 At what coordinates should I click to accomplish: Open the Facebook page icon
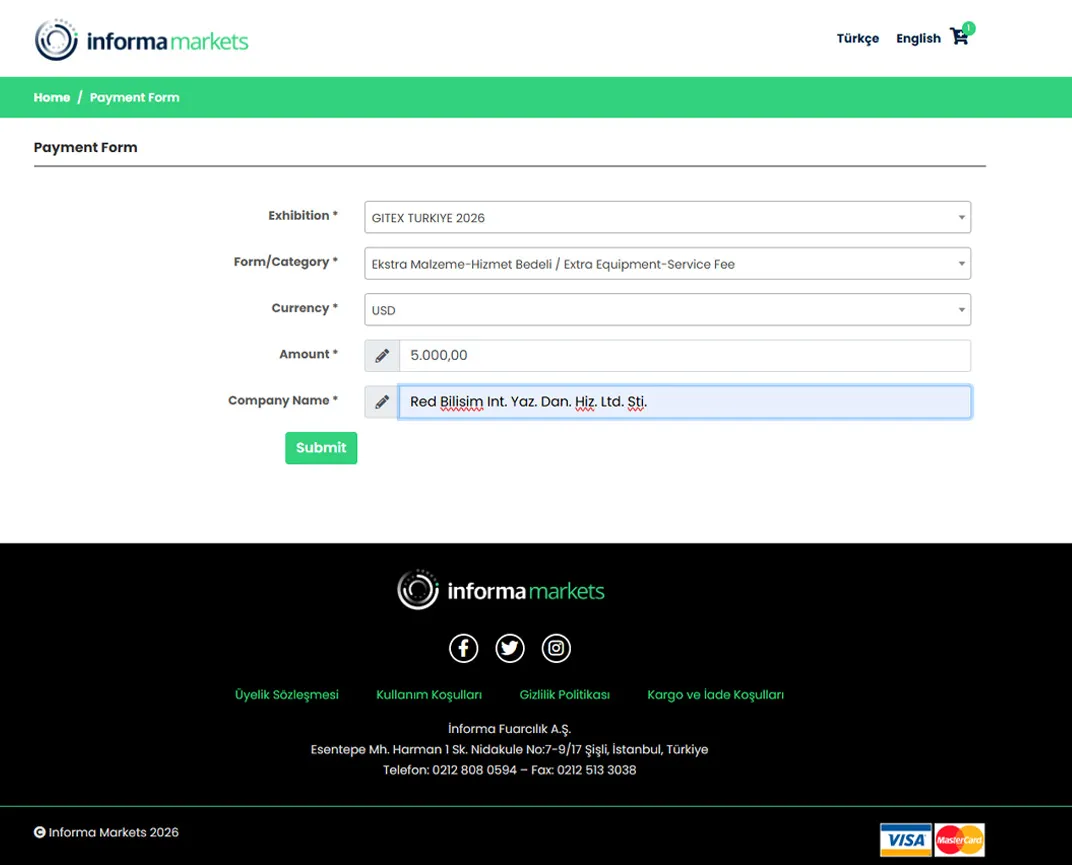pyautogui.click(x=464, y=648)
